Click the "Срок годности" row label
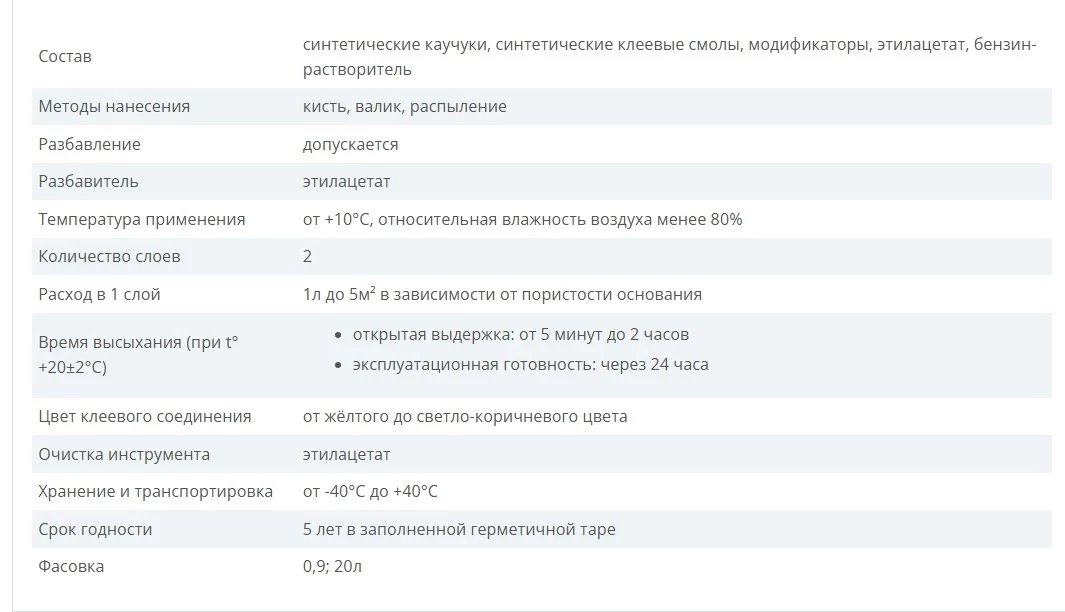This screenshot has height=612, width=1065. pos(95,529)
